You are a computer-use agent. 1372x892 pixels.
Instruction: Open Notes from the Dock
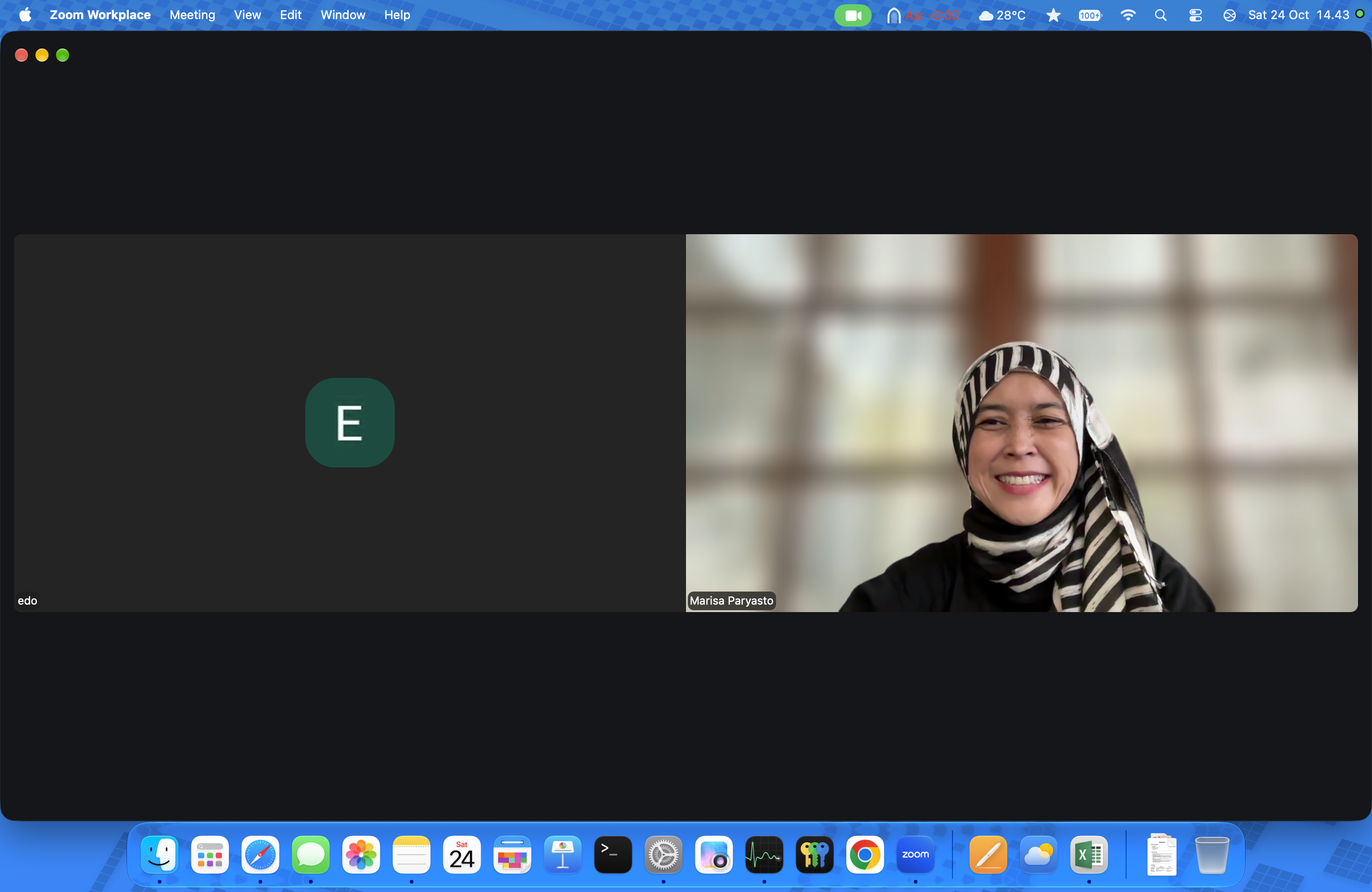[x=411, y=854]
